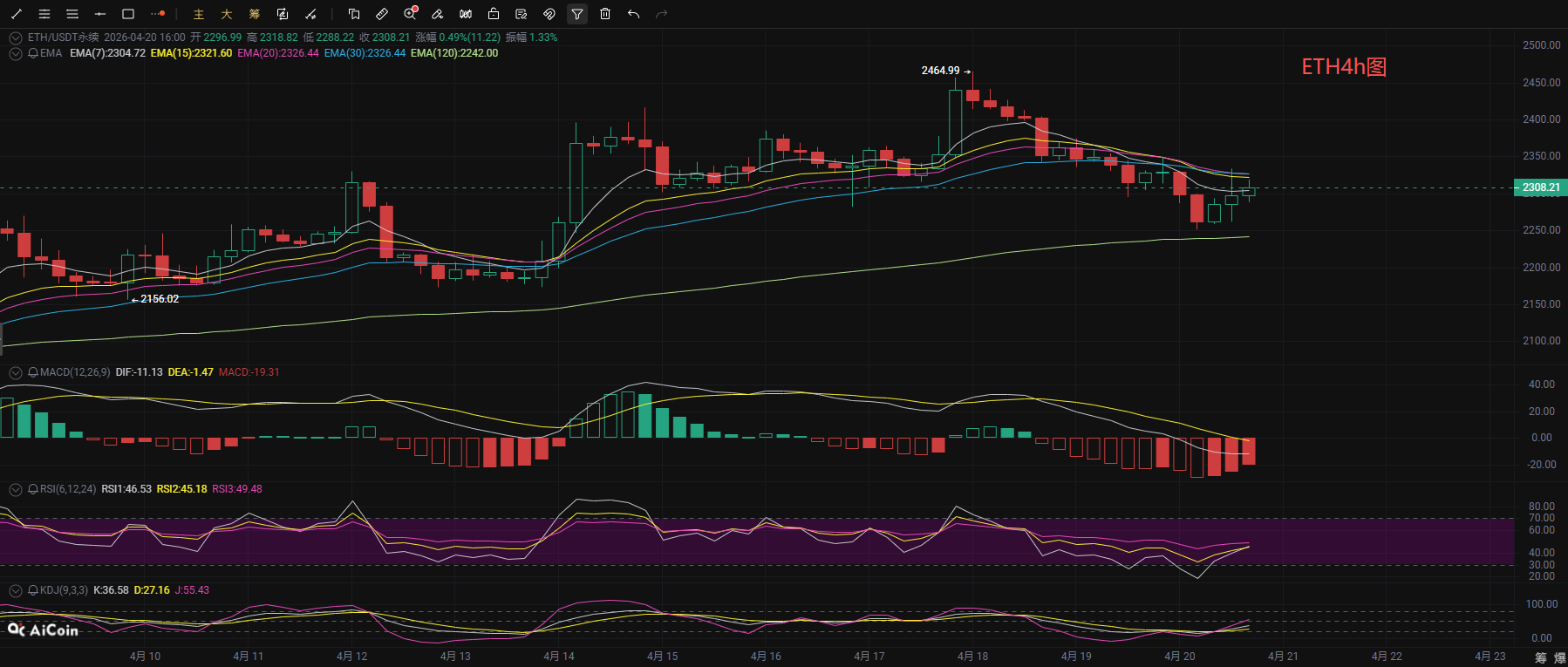Click the trash can delete drawings icon
1568x667 pixels.
point(605,14)
